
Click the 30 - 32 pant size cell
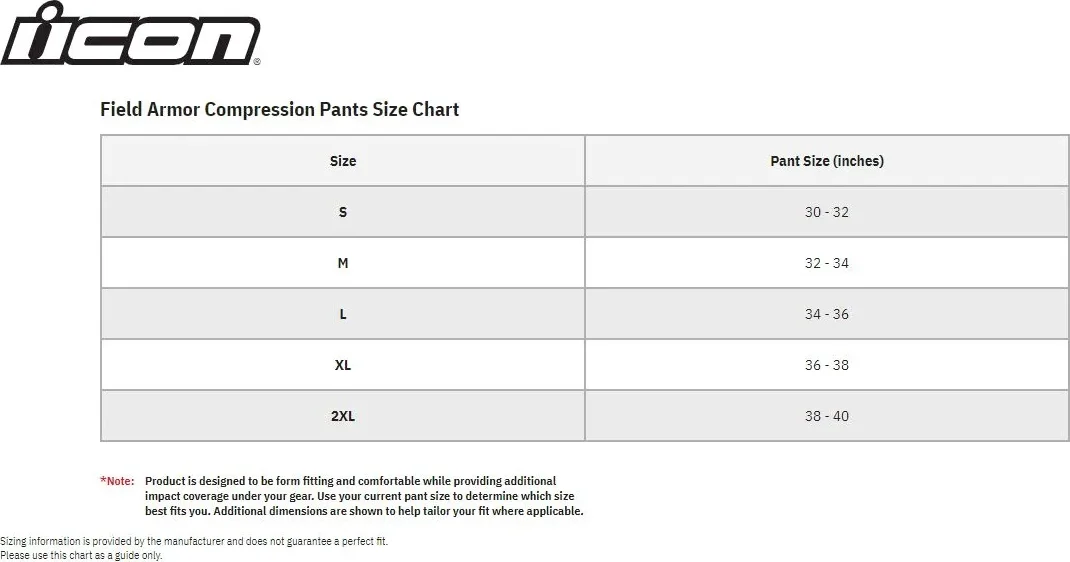[827, 212]
